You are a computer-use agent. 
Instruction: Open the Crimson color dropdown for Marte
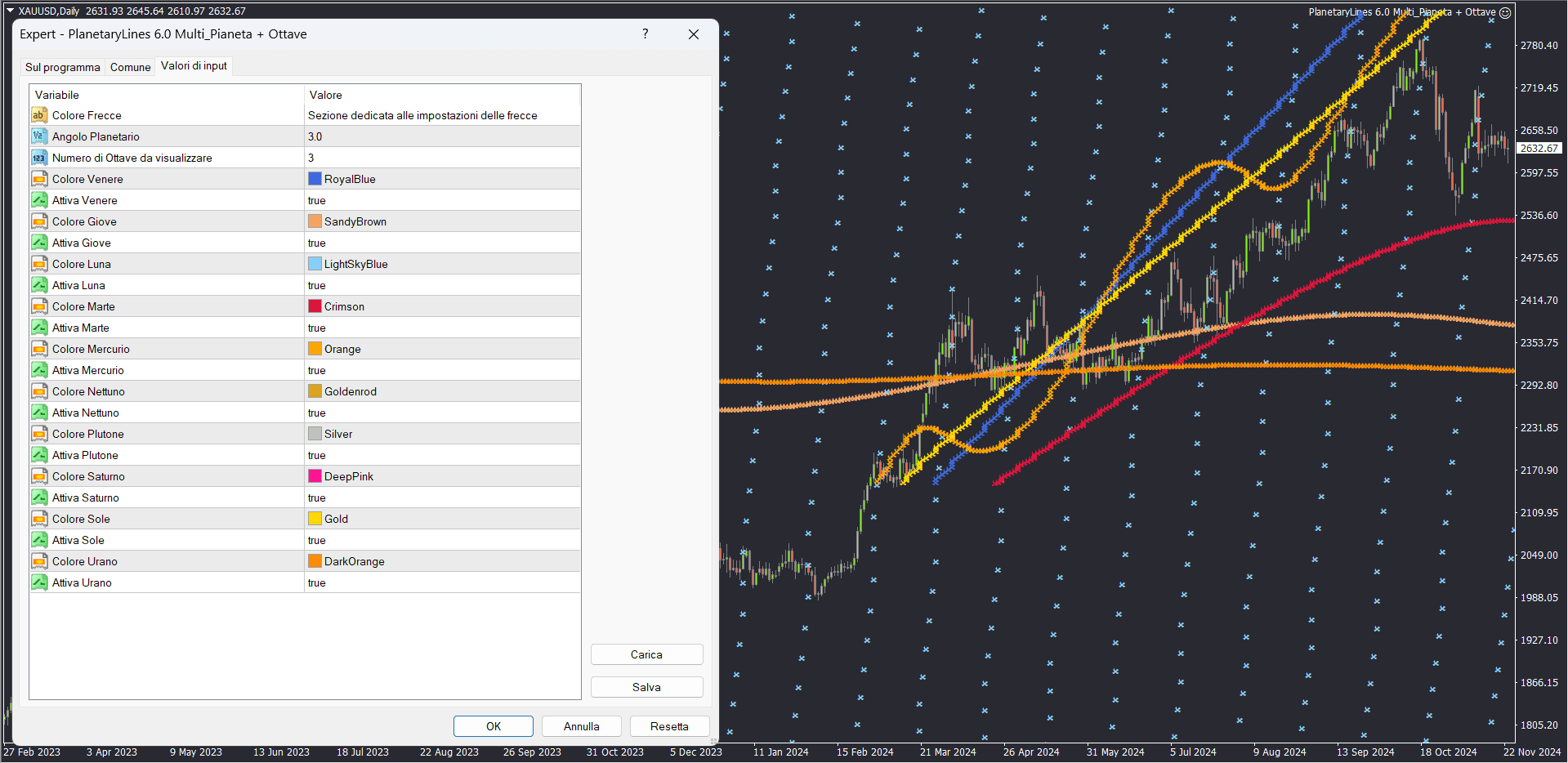pyautogui.click(x=442, y=306)
